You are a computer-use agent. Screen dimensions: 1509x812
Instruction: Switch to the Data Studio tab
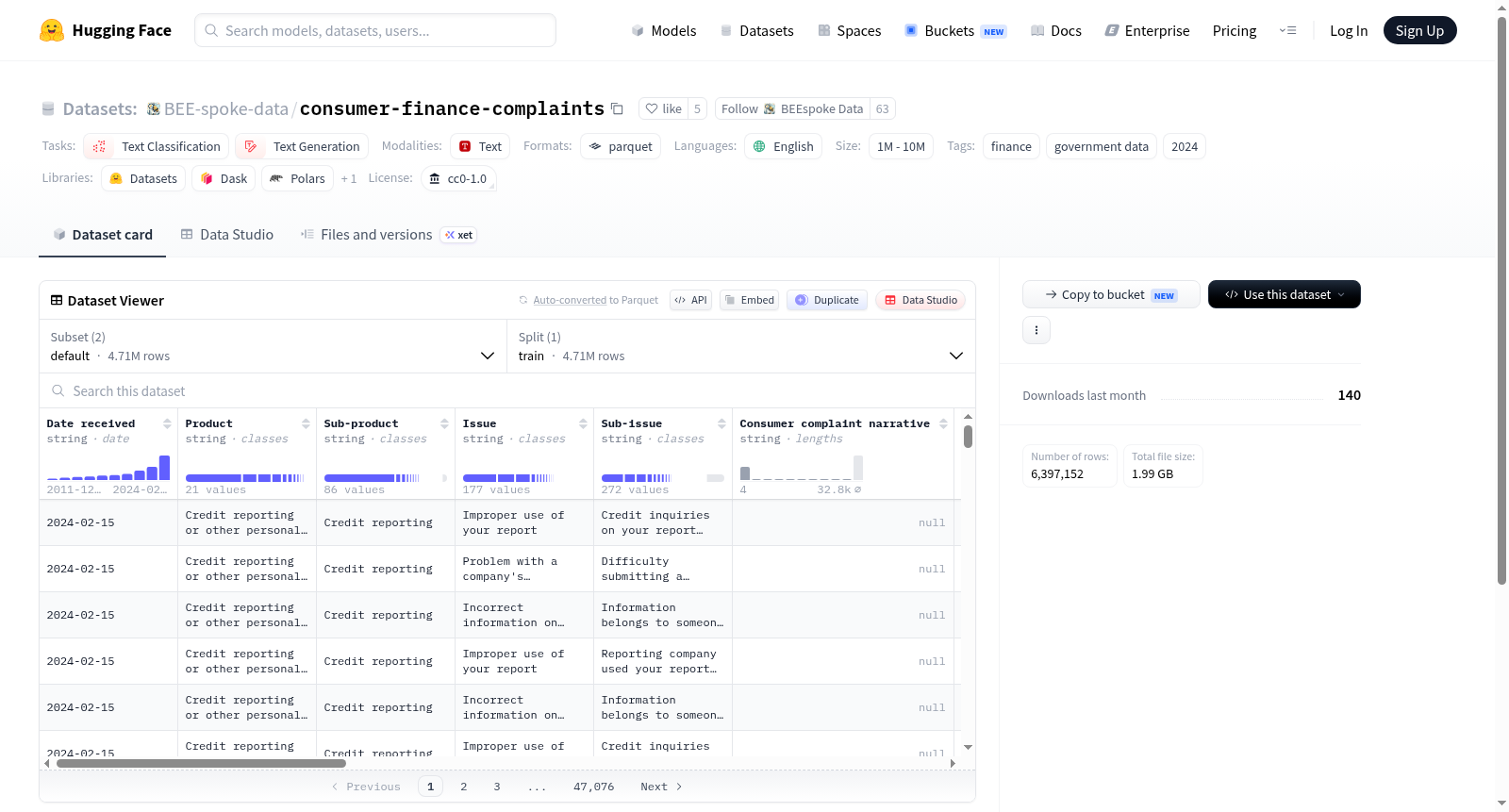click(x=227, y=235)
